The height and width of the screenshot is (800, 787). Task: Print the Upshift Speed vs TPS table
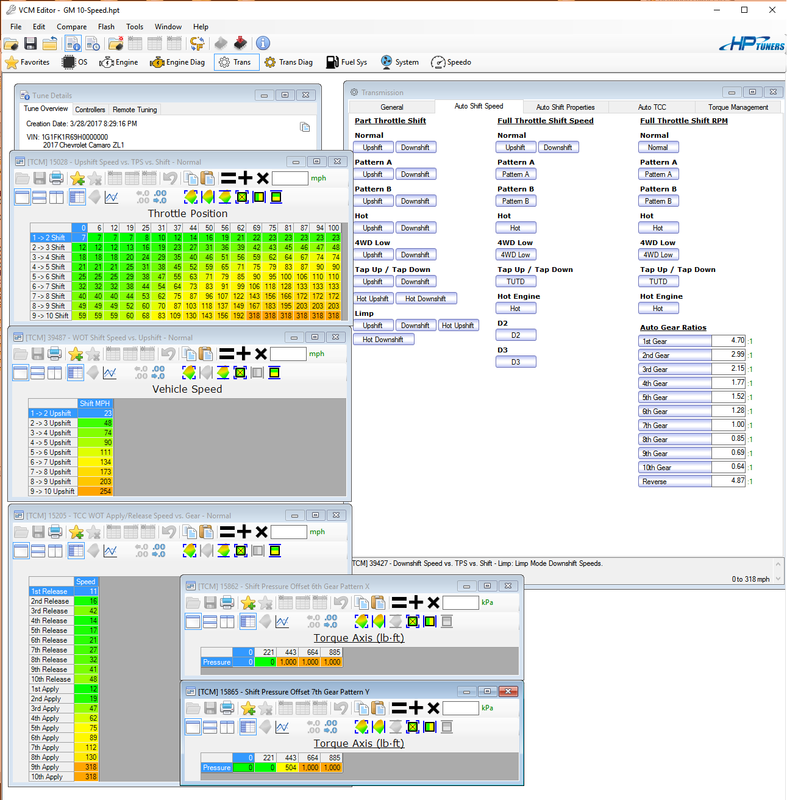[x=56, y=178]
